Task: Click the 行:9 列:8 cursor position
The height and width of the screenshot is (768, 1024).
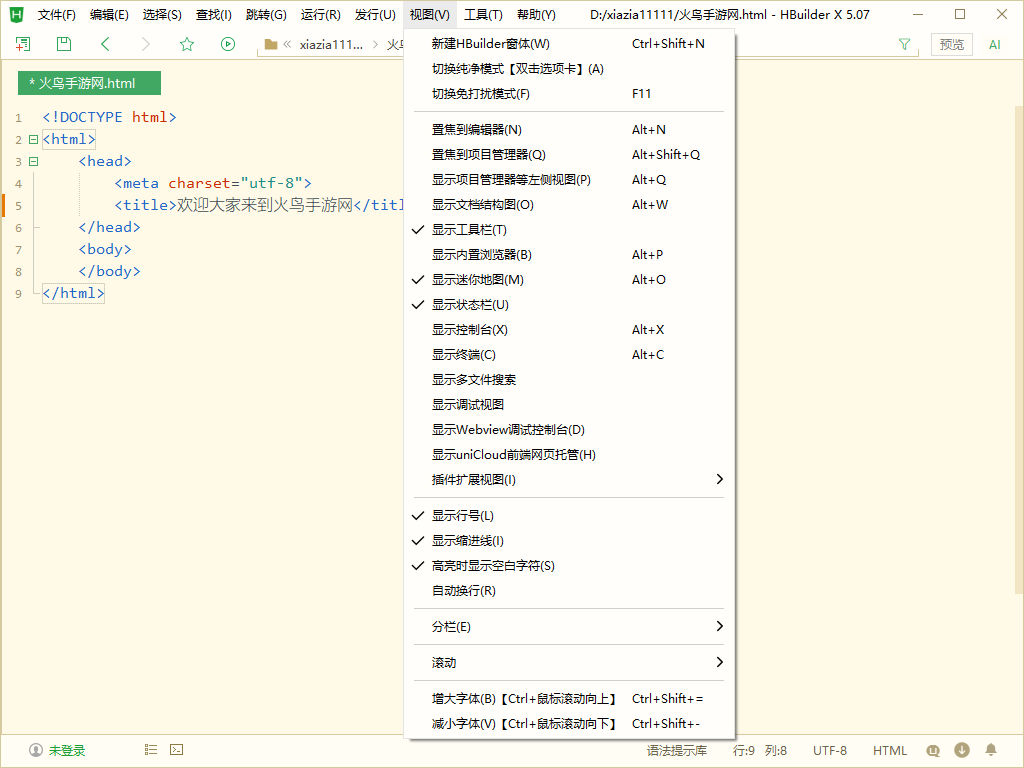Action: 760,750
